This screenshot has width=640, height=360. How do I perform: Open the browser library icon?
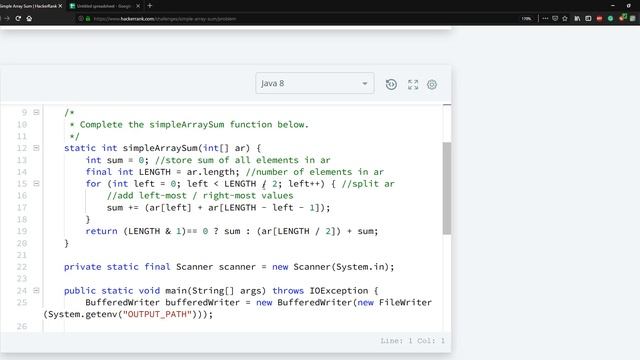tap(577, 18)
